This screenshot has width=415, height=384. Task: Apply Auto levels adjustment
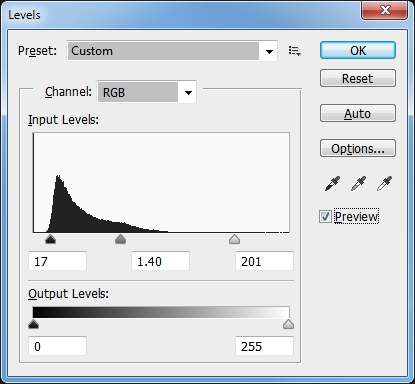tap(358, 114)
